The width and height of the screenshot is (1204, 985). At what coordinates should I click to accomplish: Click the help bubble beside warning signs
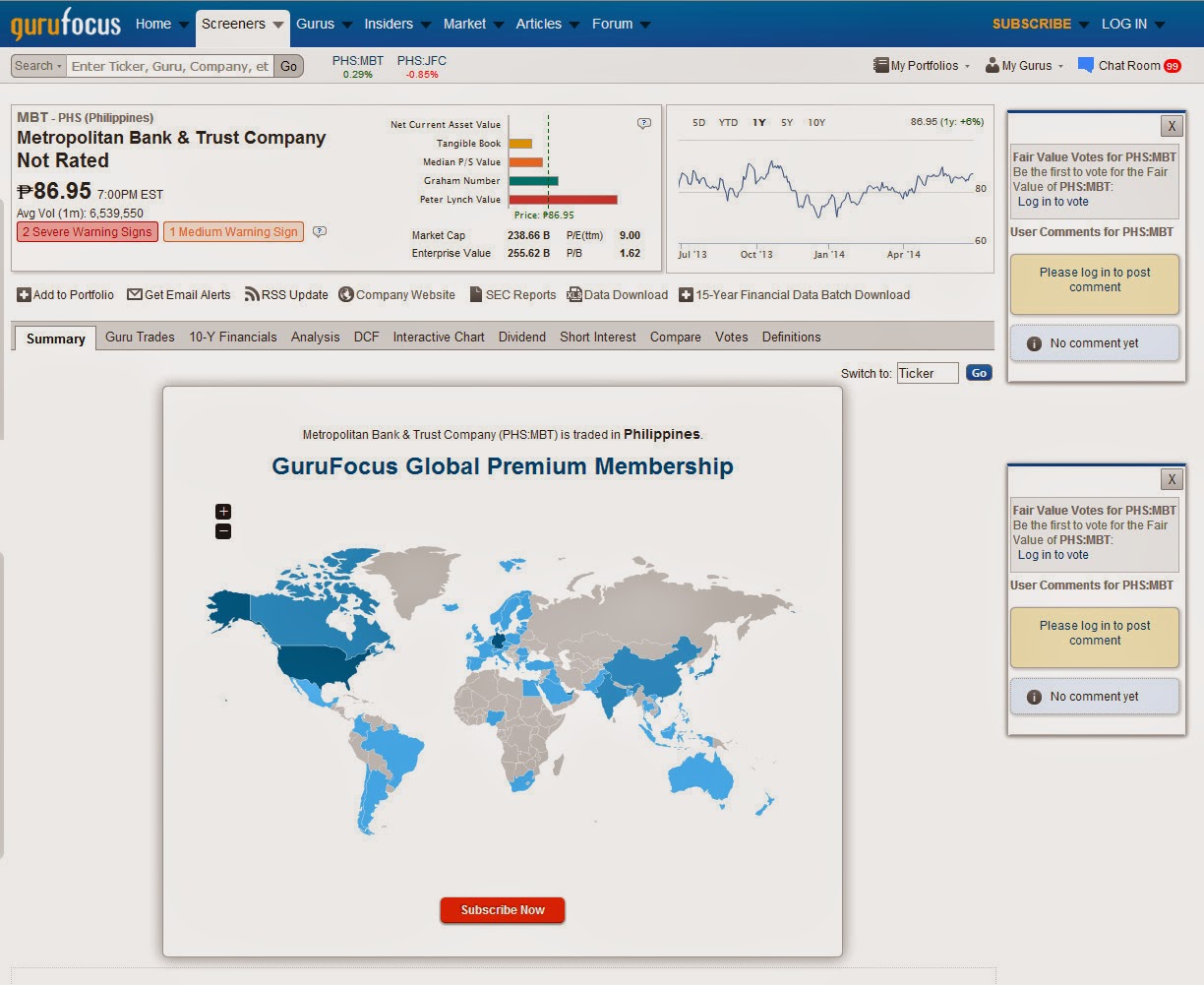pos(320,232)
